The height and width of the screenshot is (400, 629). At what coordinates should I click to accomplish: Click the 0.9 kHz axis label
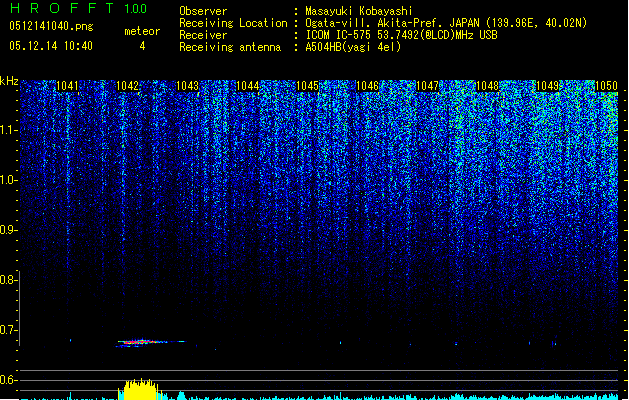click(x=8, y=230)
